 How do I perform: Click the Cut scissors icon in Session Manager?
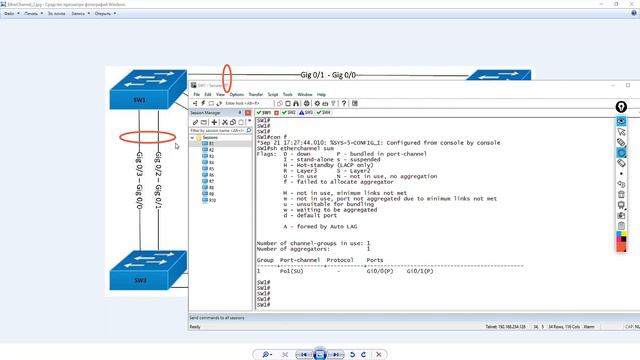[225, 122]
